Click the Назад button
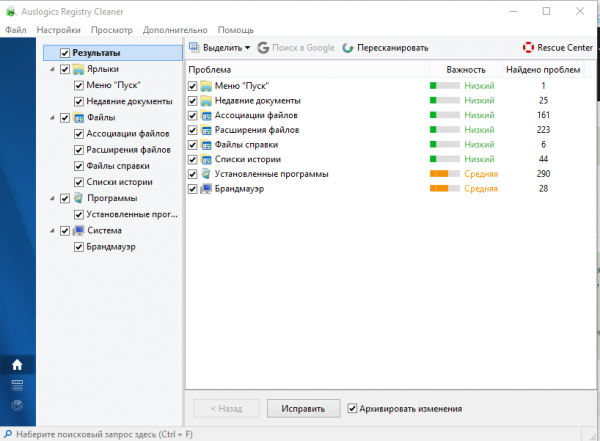The width and height of the screenshot is (600, 441). [x=227, y=408]
